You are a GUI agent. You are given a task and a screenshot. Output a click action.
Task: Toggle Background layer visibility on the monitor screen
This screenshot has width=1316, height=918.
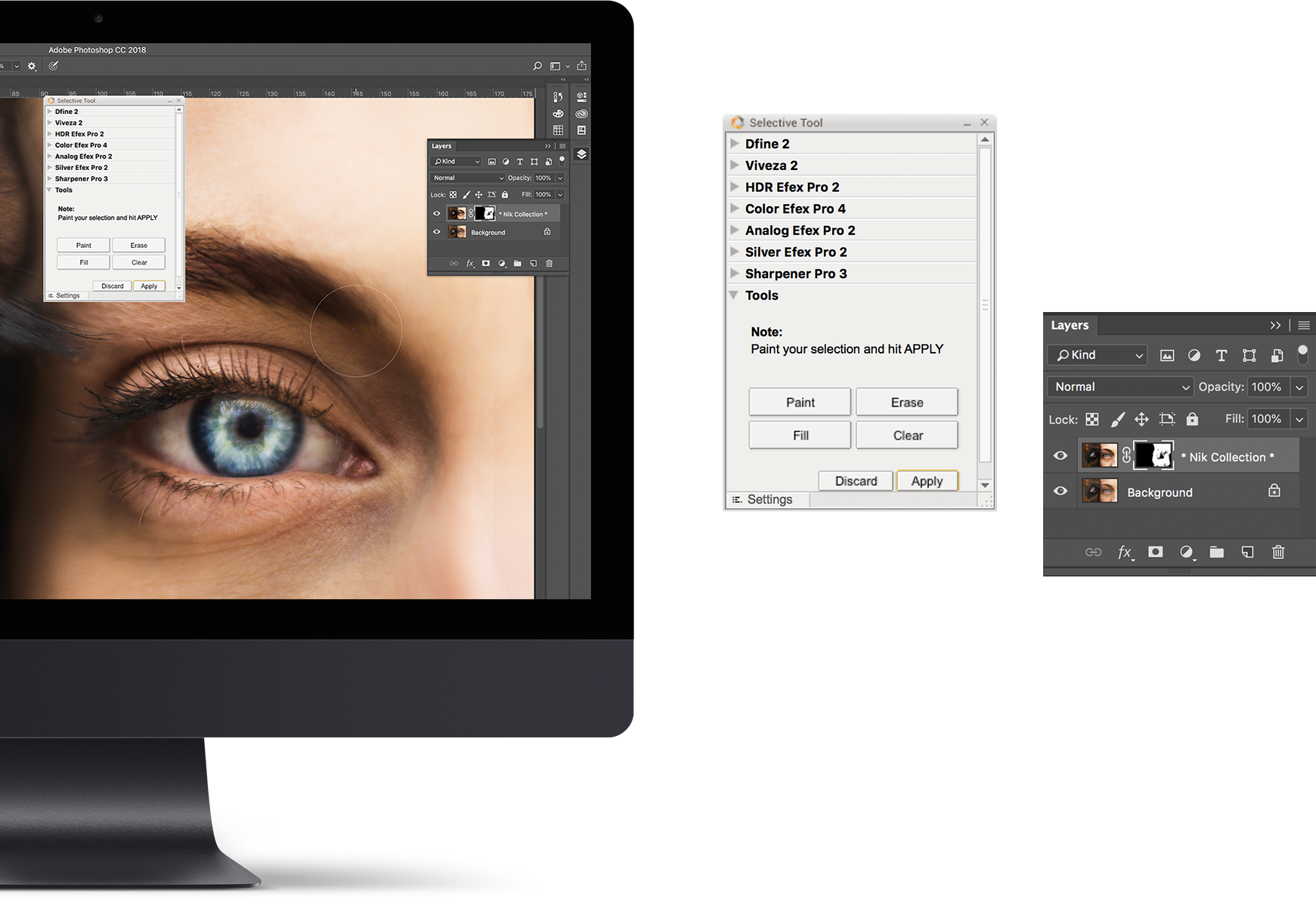[x=436, y=232]
